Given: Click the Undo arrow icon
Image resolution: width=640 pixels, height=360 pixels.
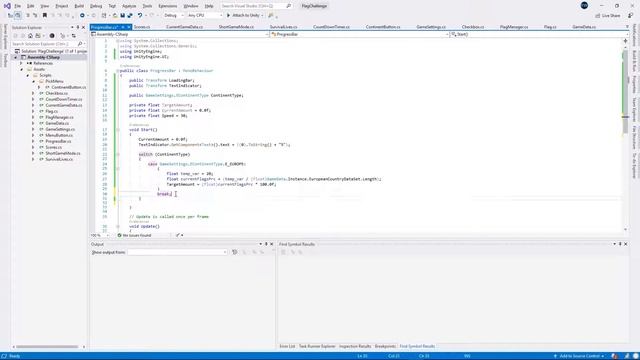Looking at the screenshot, I should point(140,16).
